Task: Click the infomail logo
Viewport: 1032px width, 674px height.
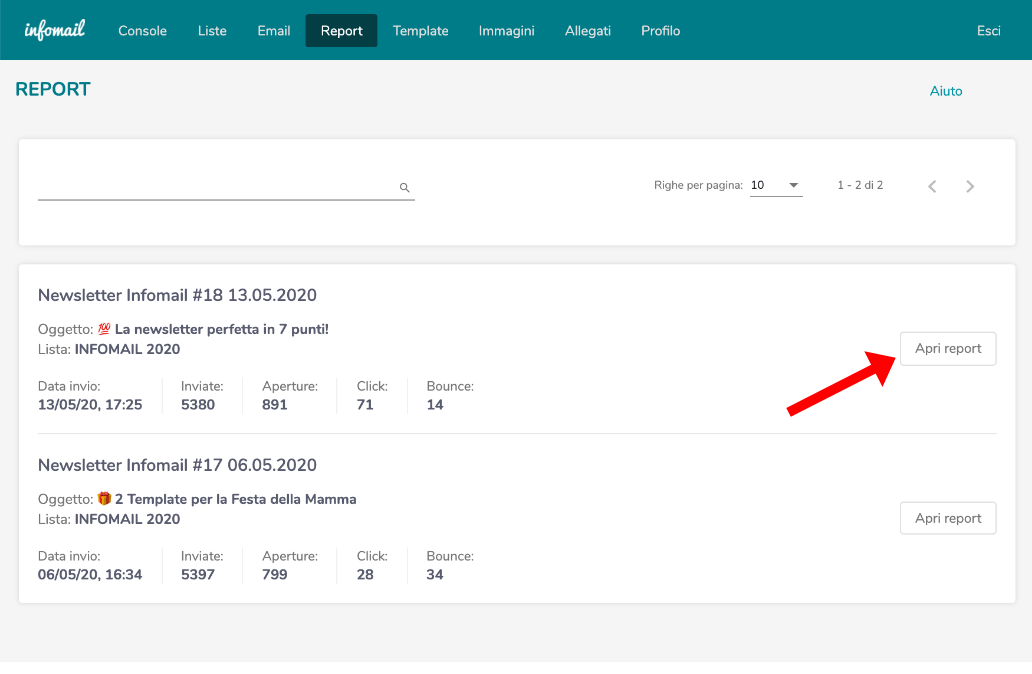Action: pyautogui.click(x=55, y=30)
